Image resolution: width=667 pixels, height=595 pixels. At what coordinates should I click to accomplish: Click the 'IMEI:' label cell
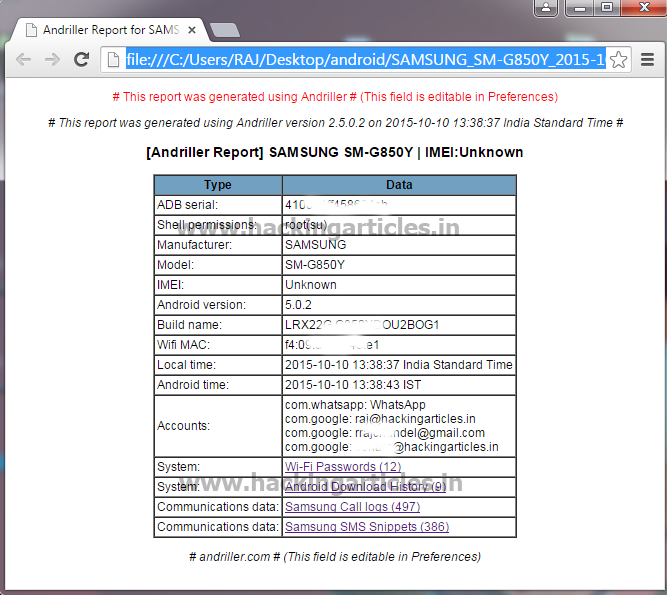click(x=218, y=285)
